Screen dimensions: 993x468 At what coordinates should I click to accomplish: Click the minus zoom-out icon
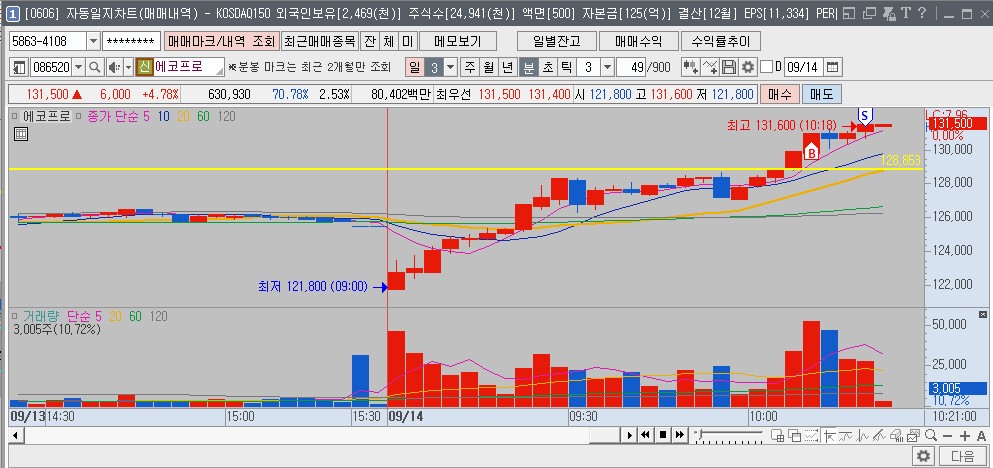point(947,436)
